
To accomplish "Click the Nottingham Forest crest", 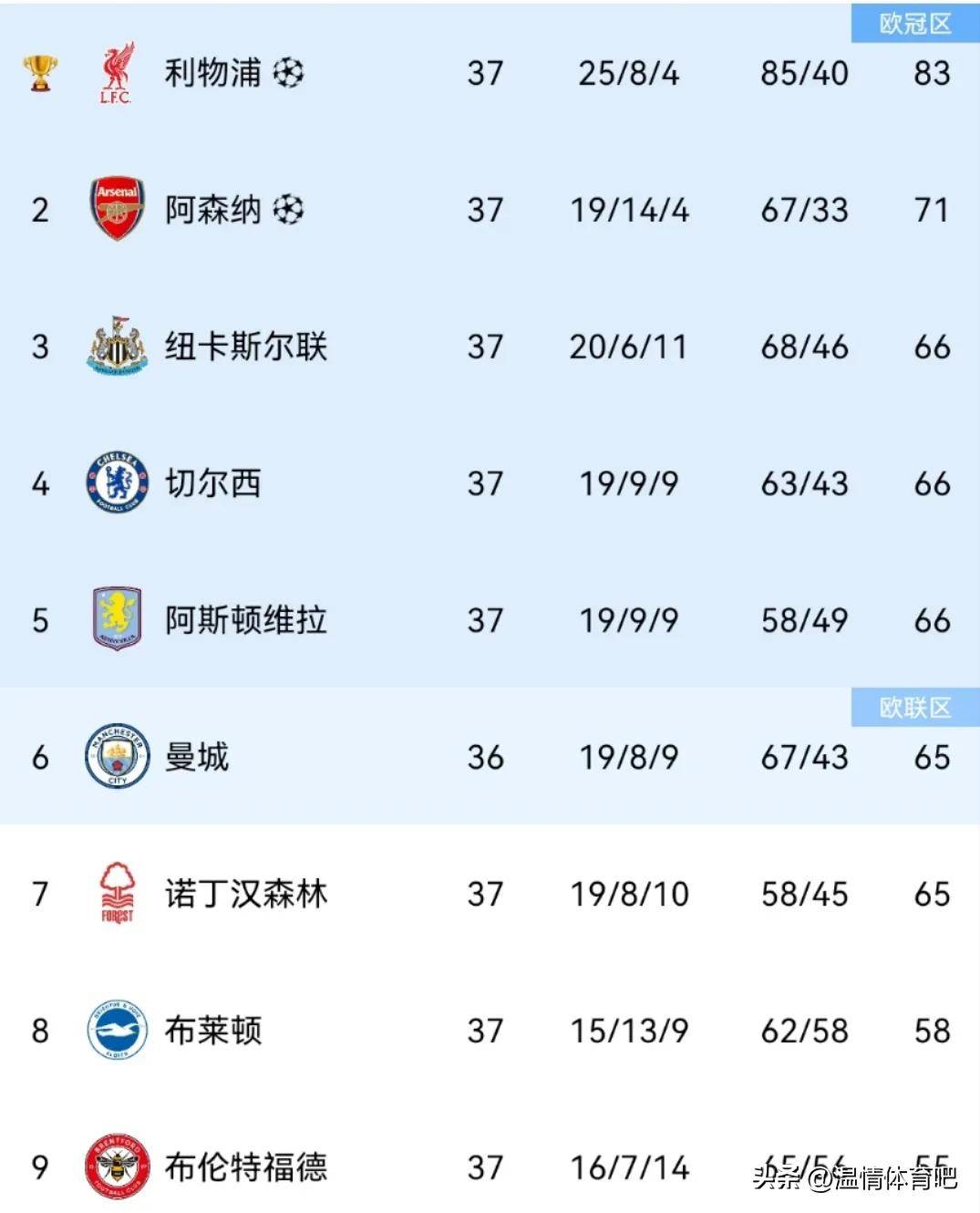I will pos(117,893).
